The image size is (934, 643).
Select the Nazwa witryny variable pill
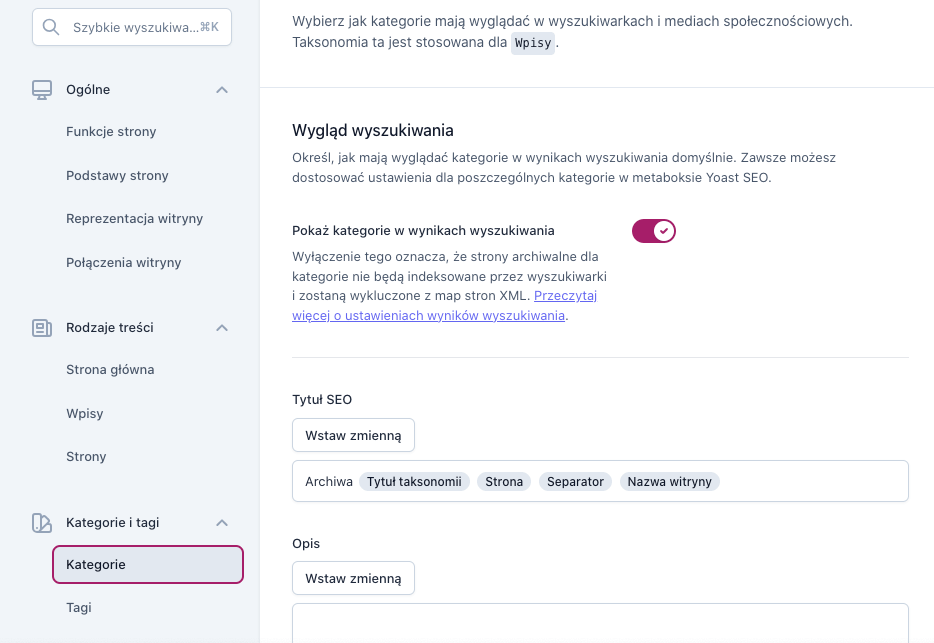[x=670, y=481]
